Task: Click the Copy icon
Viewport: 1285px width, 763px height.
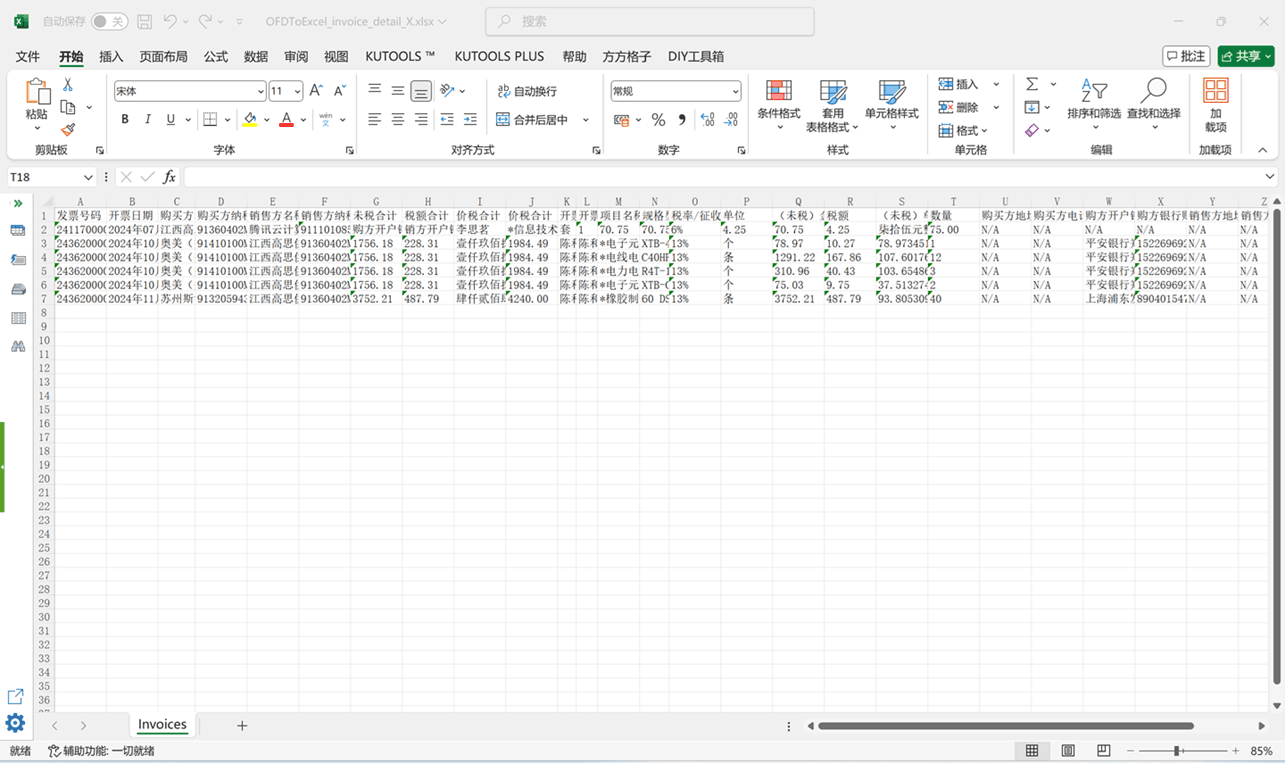Action: (68, 107)
